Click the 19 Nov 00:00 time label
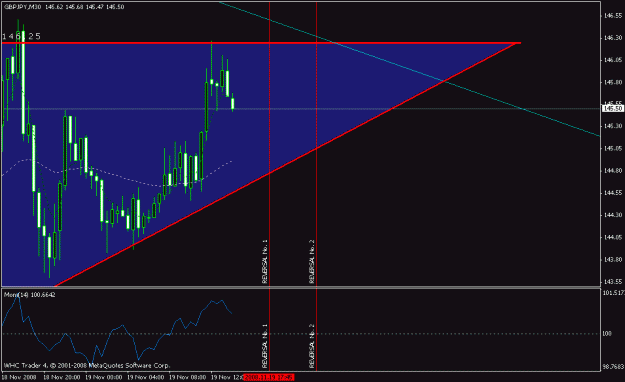The width and height of the screenshot is (625, 382). (104, 377)
